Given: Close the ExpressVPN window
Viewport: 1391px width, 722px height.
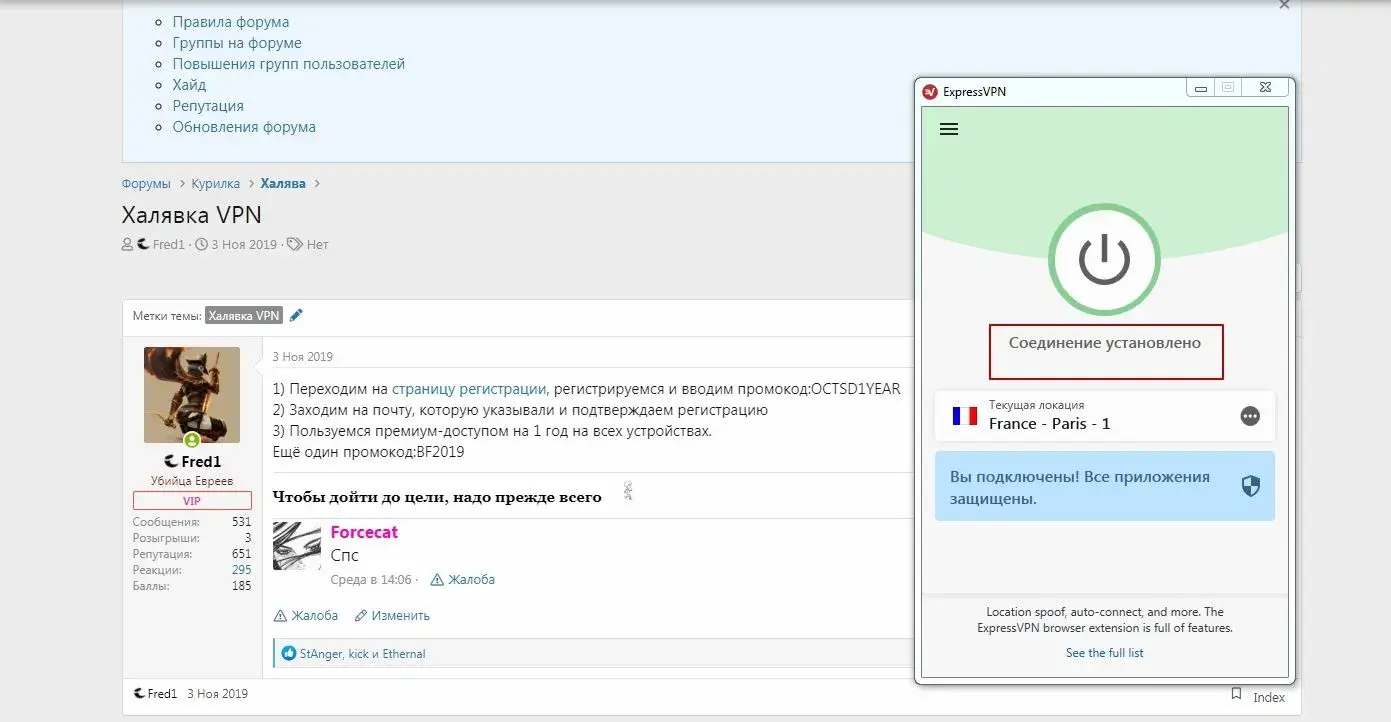Looking at the screenshot, I should coord(1265,88).
